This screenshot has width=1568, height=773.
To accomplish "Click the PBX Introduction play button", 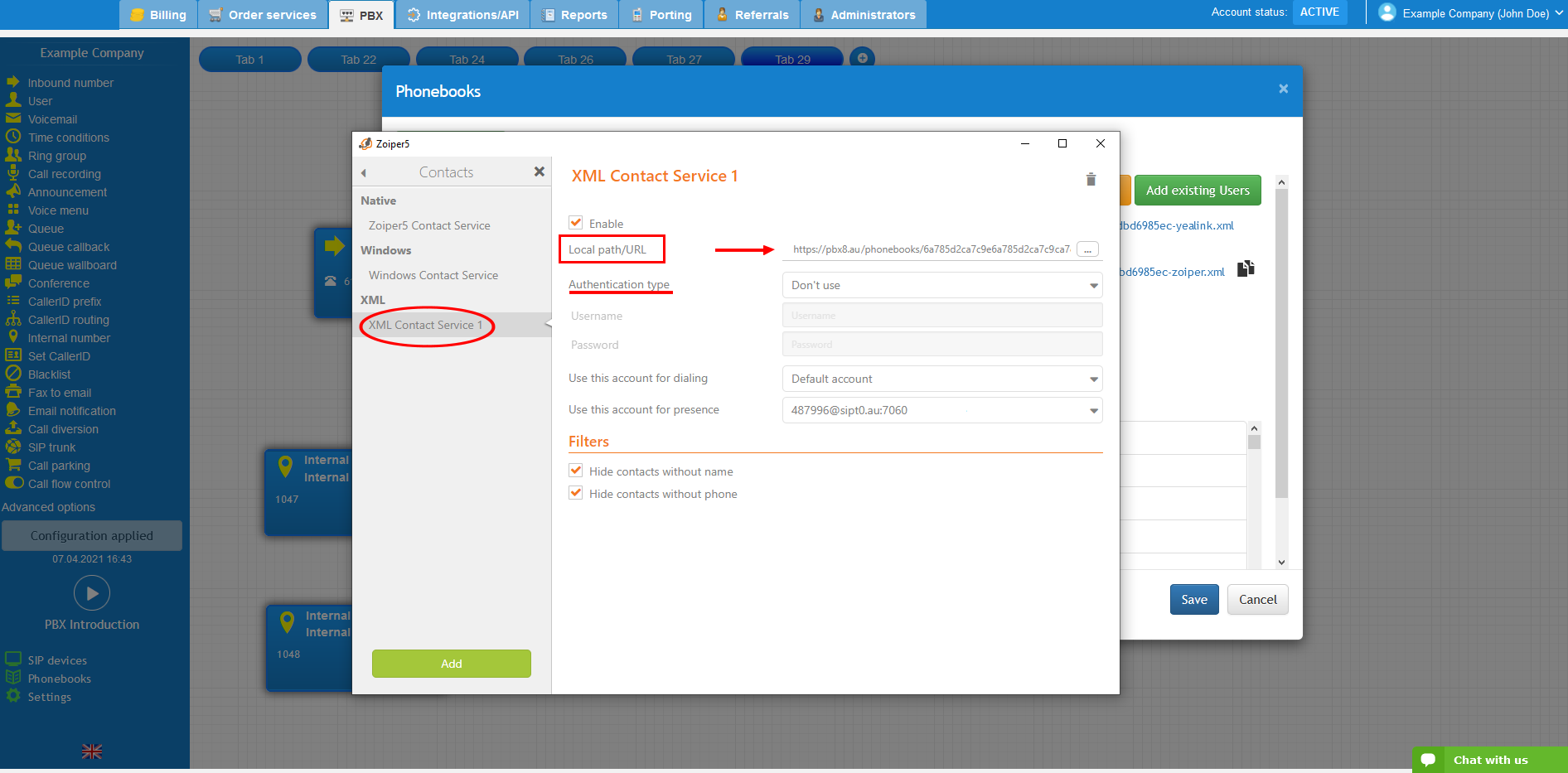I will click(92, 593).
